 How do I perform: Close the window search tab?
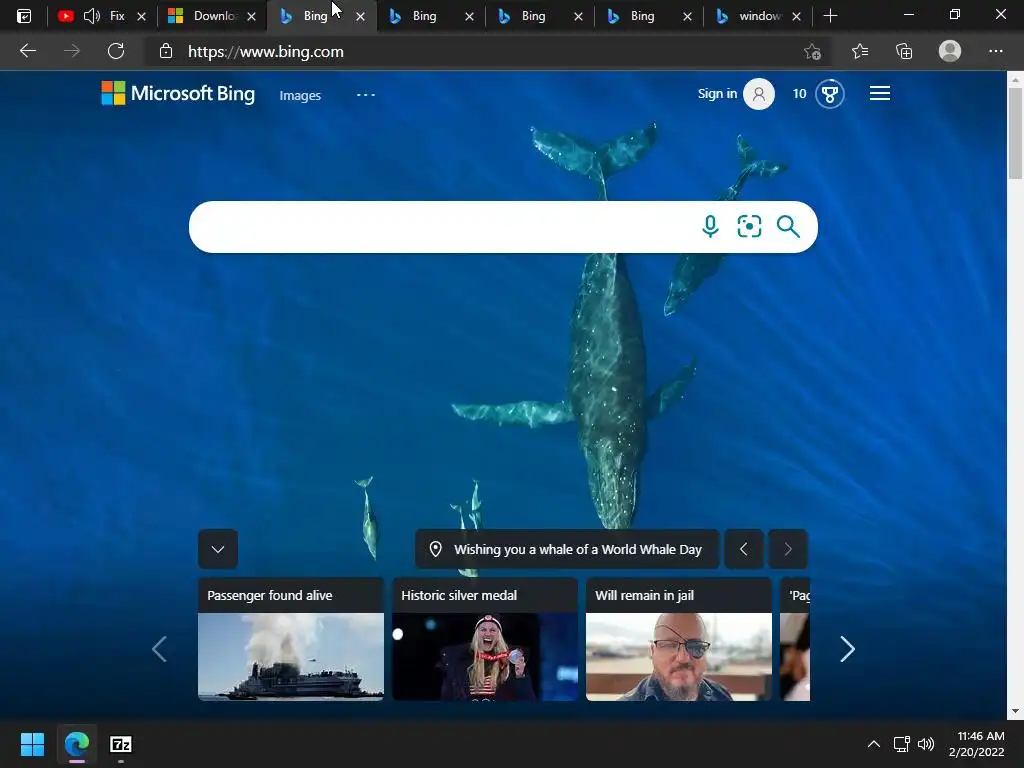click(796, 16)
